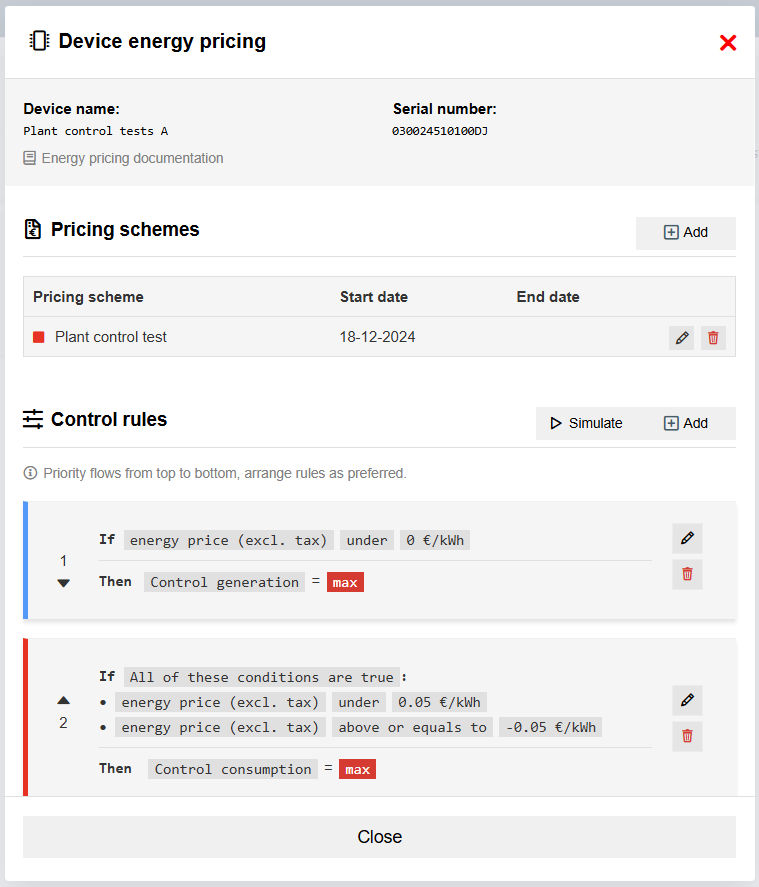Screen dimensions: 759x887
Task: Close dialog with the red X icon
Action: coord(728,43)
